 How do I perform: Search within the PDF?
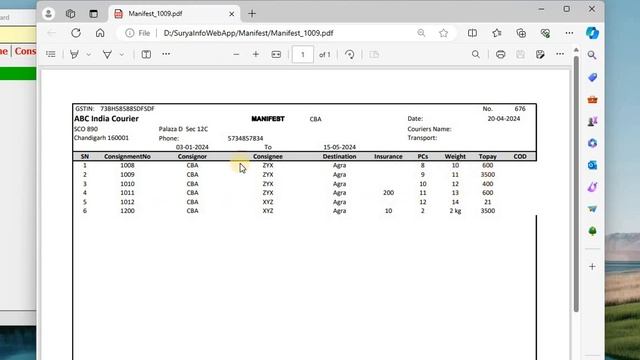pos(476,54)
